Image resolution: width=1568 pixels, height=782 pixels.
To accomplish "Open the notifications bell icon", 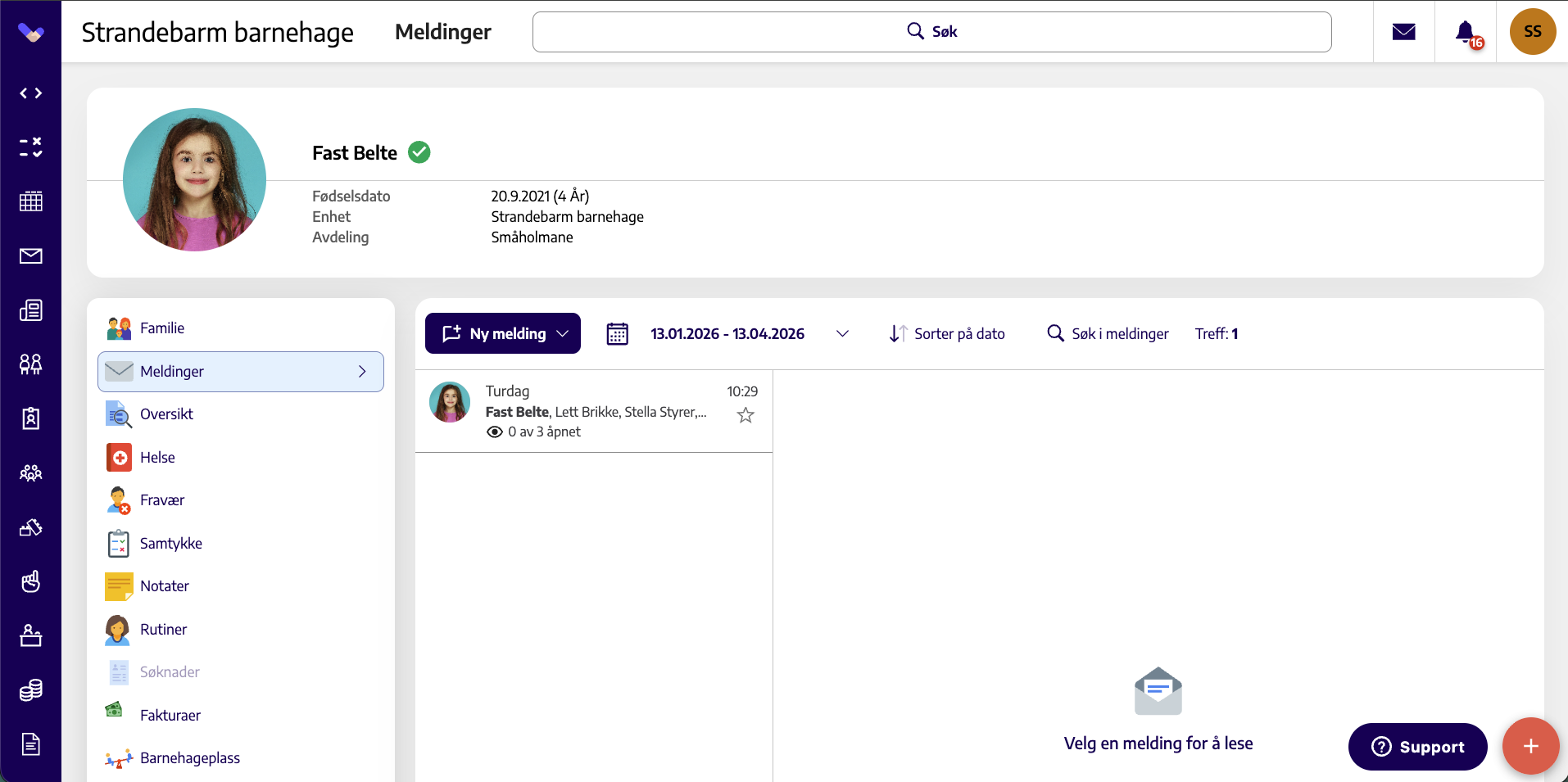I will 1466,32.
